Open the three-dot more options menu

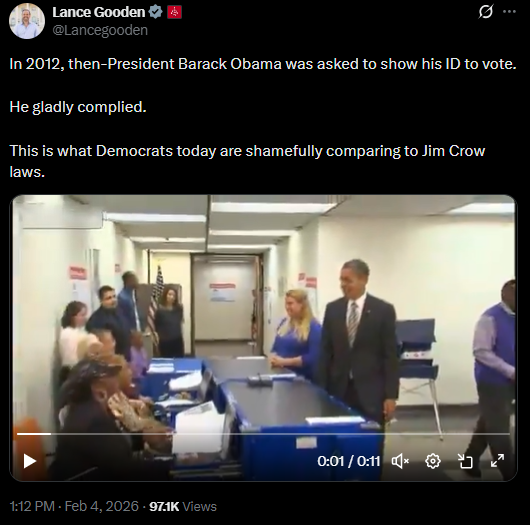click(x=509, y=12)
